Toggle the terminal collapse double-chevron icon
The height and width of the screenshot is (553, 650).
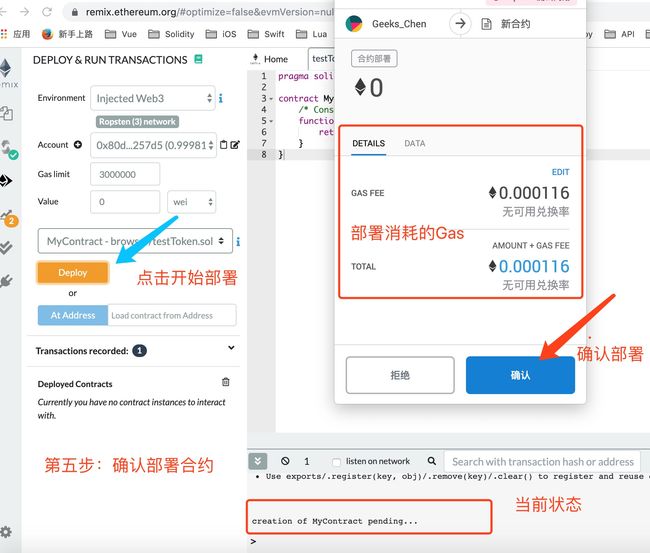257,461
